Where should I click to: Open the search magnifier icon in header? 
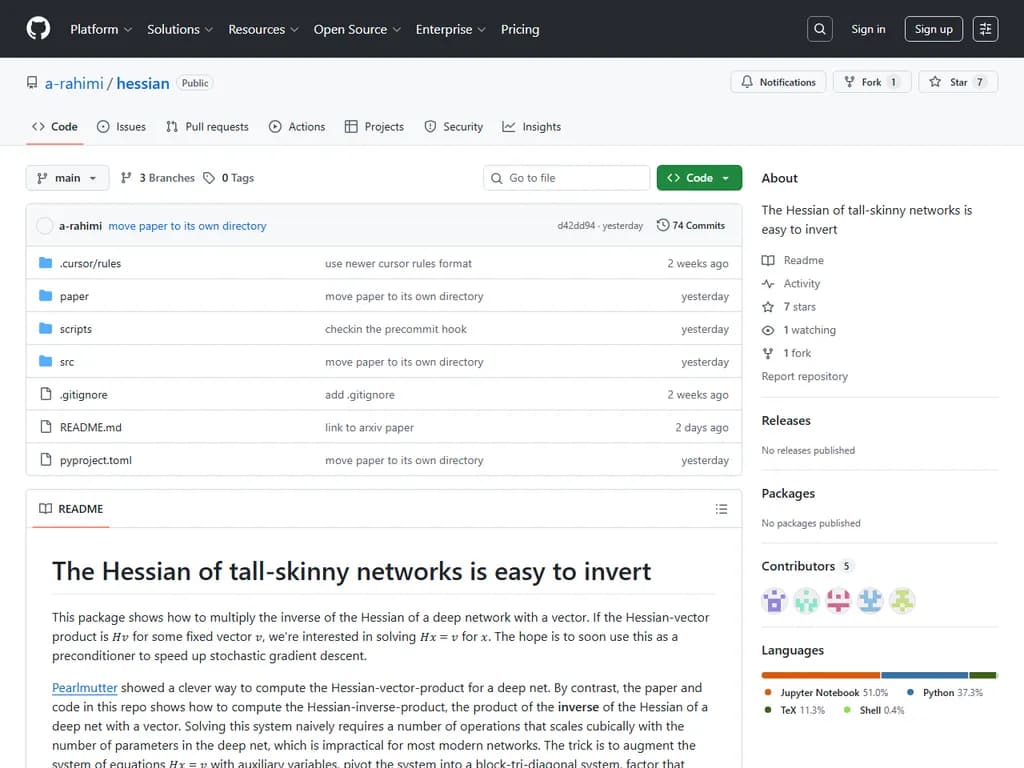point(820,29)
